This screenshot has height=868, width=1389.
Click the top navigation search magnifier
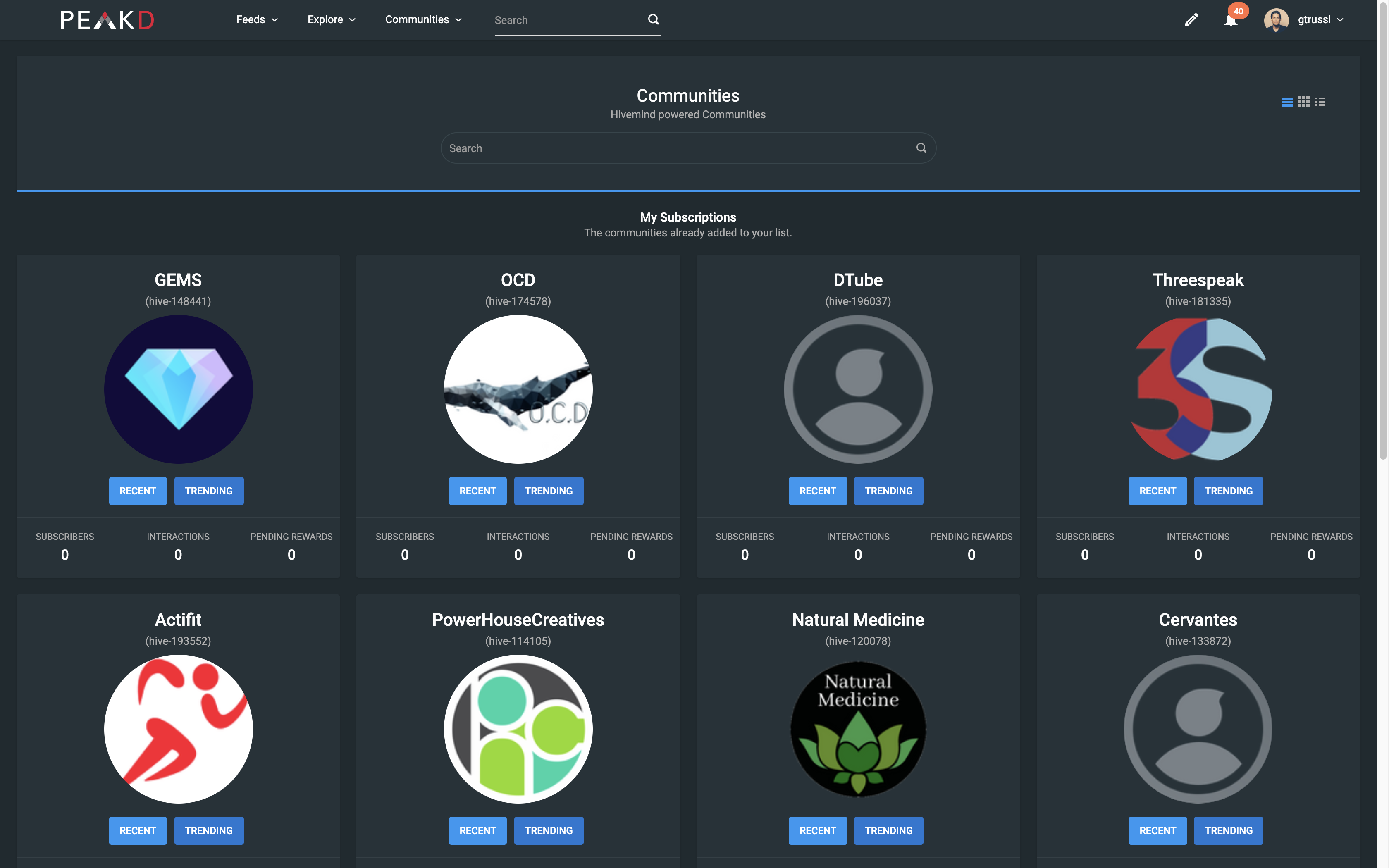(653, 19)
